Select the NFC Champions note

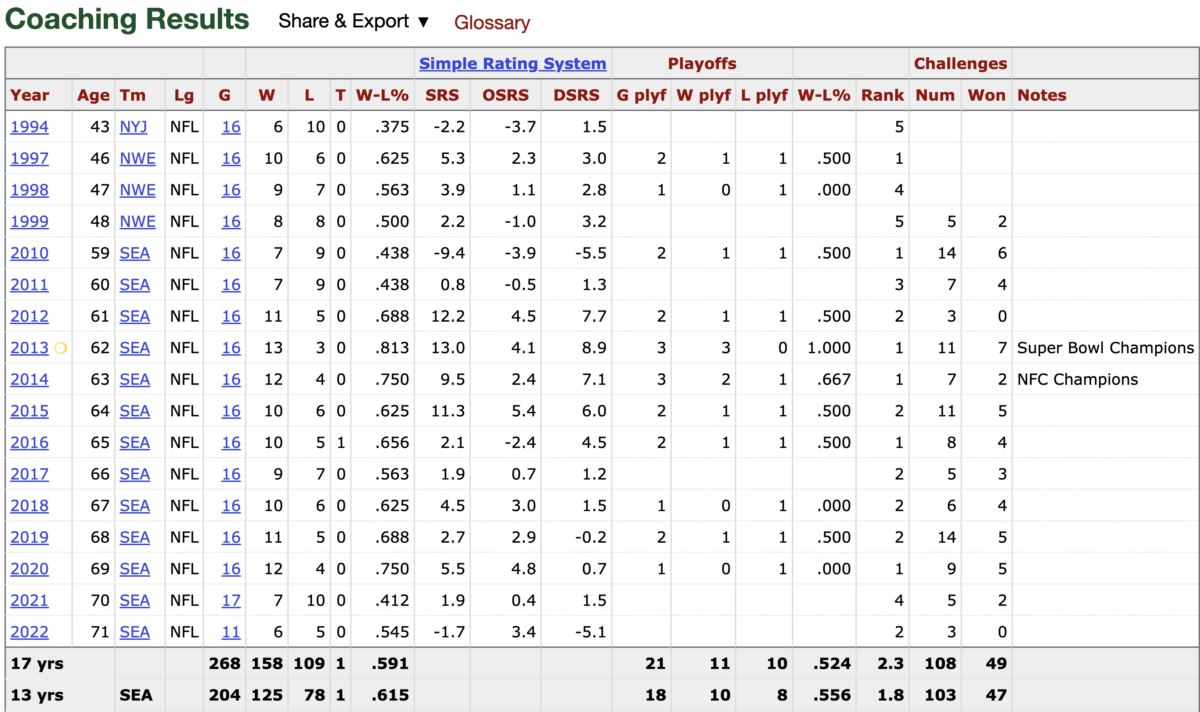click(x=1077, y=379)
